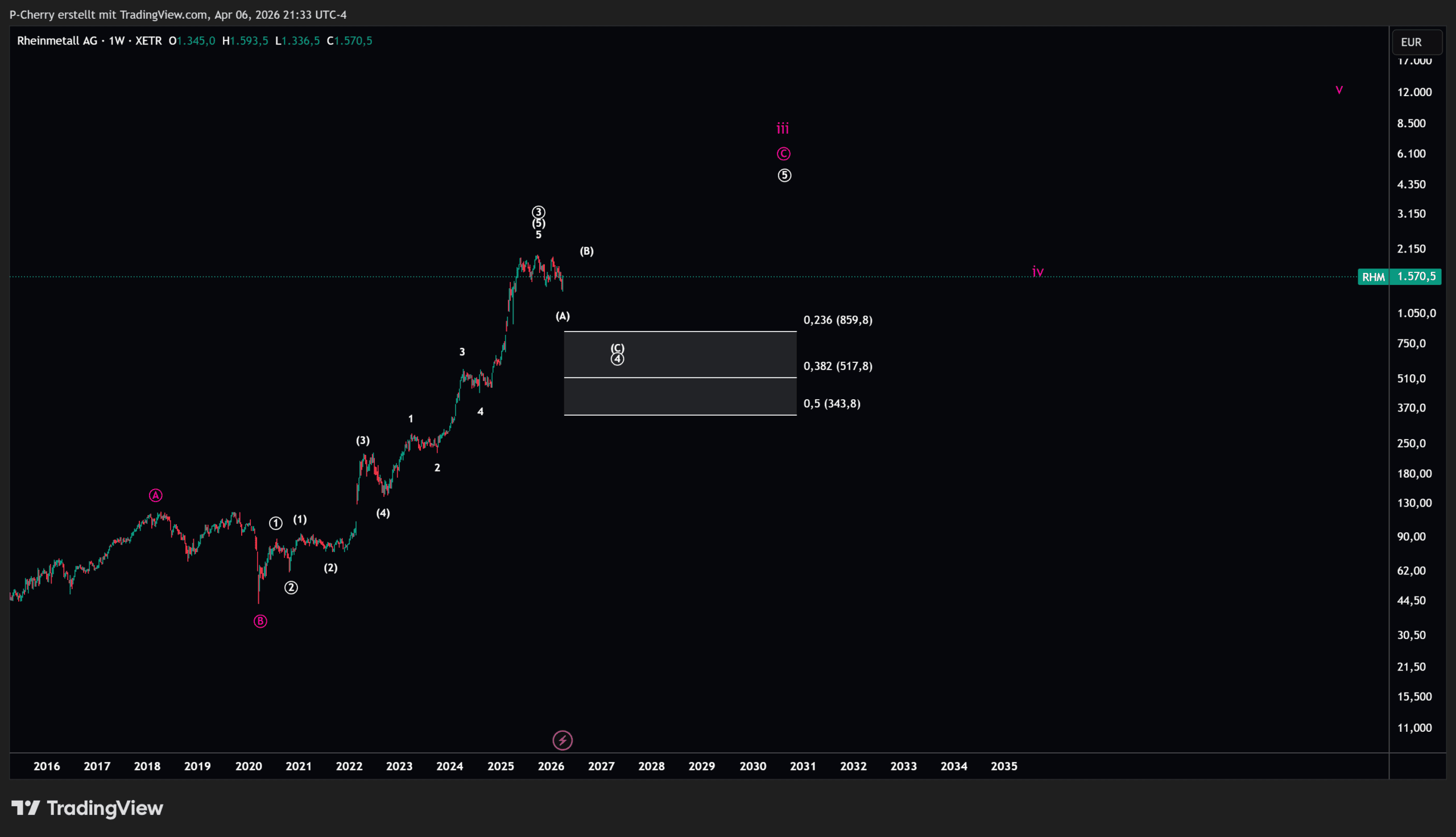The image size is (1456, 837).
Task: Select the white circled 5 projection label
Action: [x=785, y=175]
